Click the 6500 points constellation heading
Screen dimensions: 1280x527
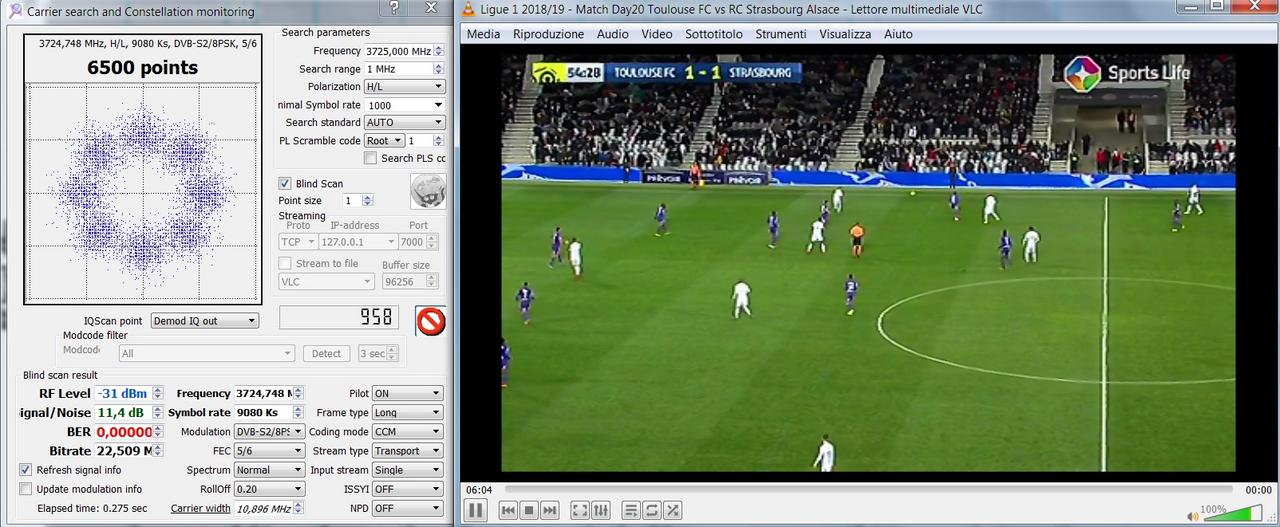[142, 67]
